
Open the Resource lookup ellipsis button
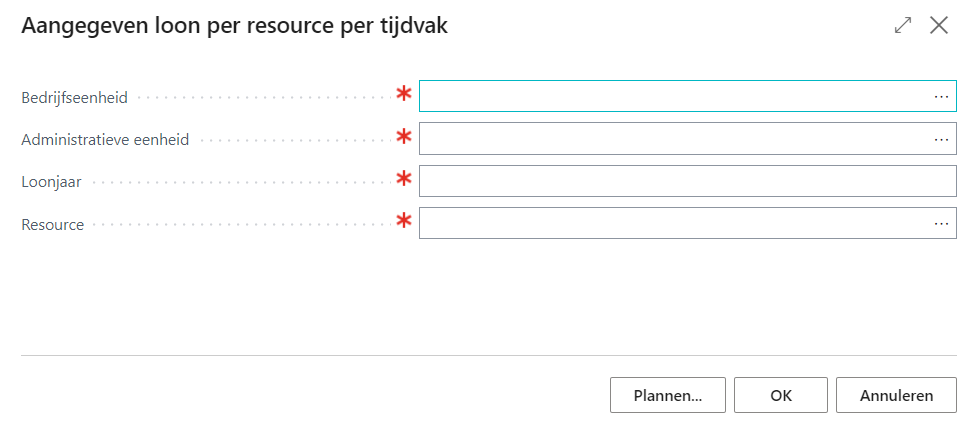coord(941,224)
